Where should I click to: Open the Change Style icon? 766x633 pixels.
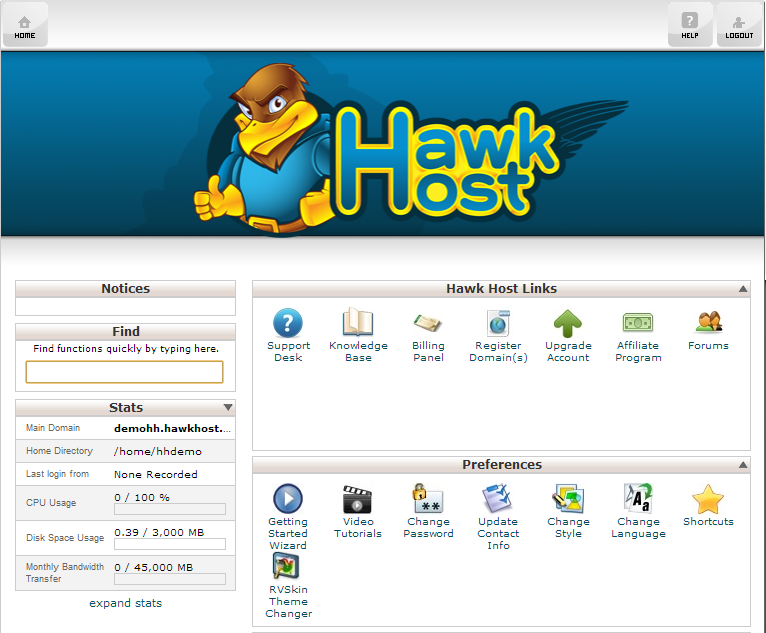tap(568, 499)
